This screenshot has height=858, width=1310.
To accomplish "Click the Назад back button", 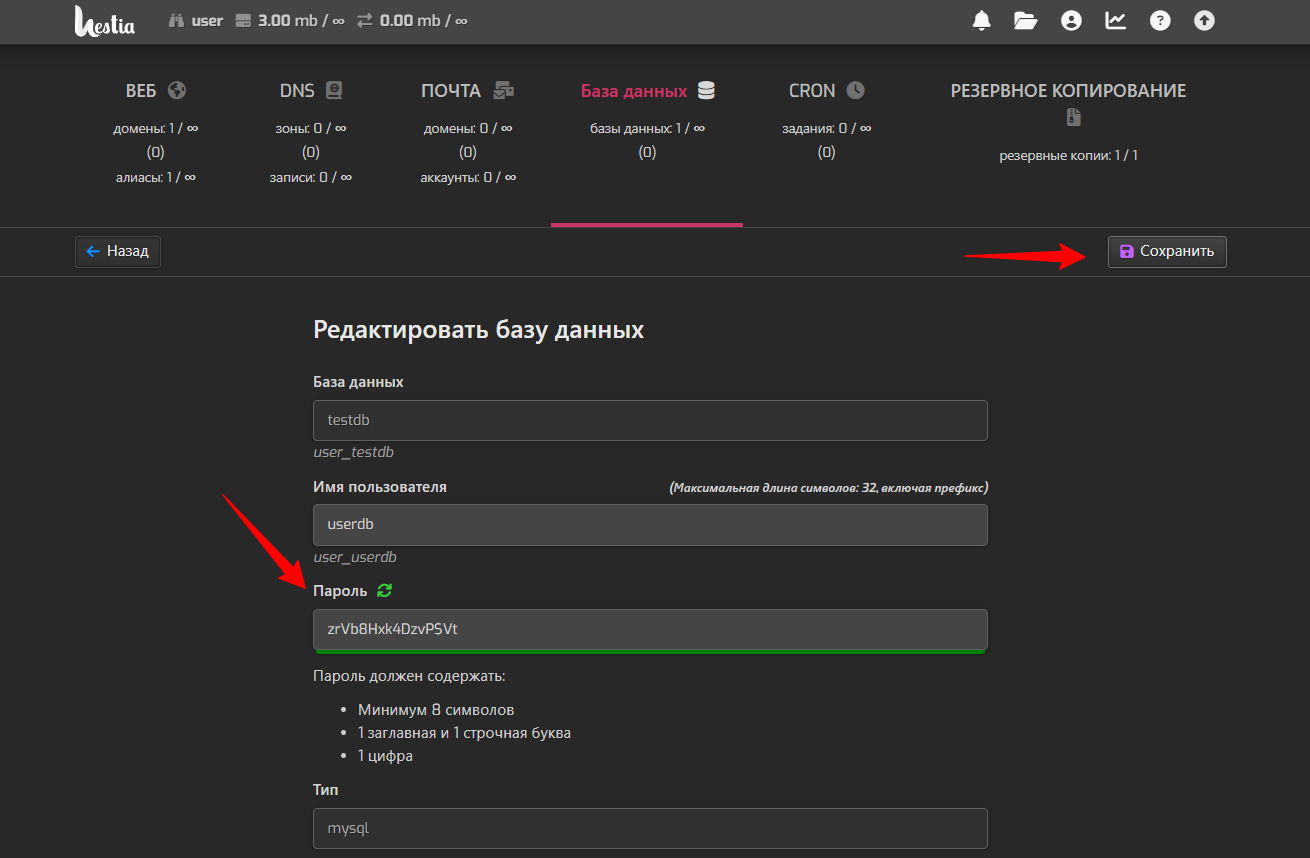I will click(118, 252).
